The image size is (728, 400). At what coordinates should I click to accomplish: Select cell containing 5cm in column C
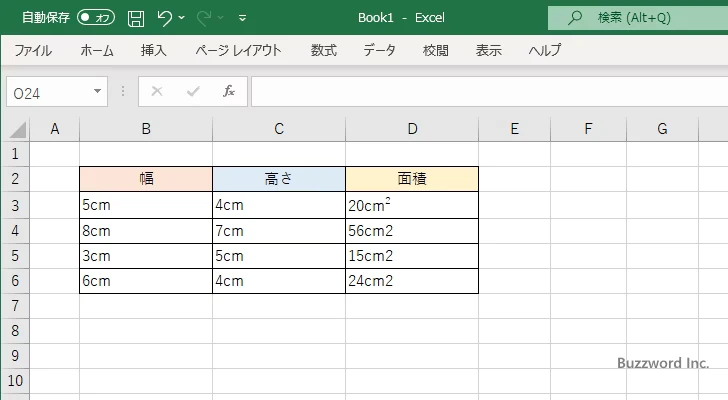coord(279,256)
